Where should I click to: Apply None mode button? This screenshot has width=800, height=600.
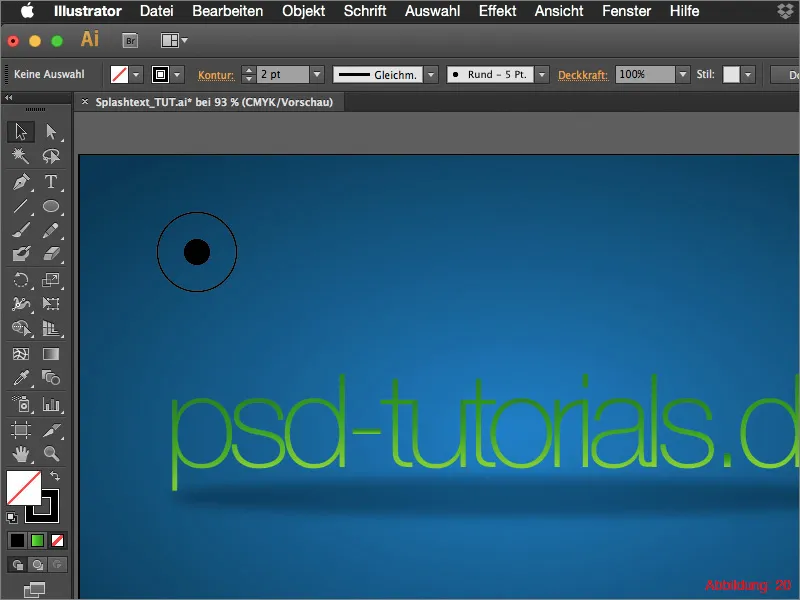tap(57, 540)
